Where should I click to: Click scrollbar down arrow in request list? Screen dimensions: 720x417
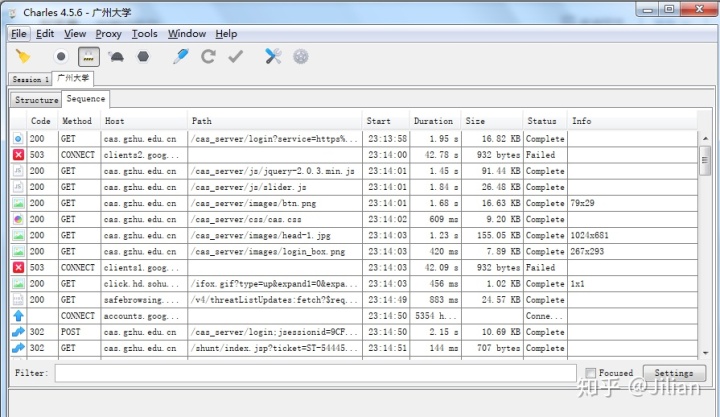705,352
